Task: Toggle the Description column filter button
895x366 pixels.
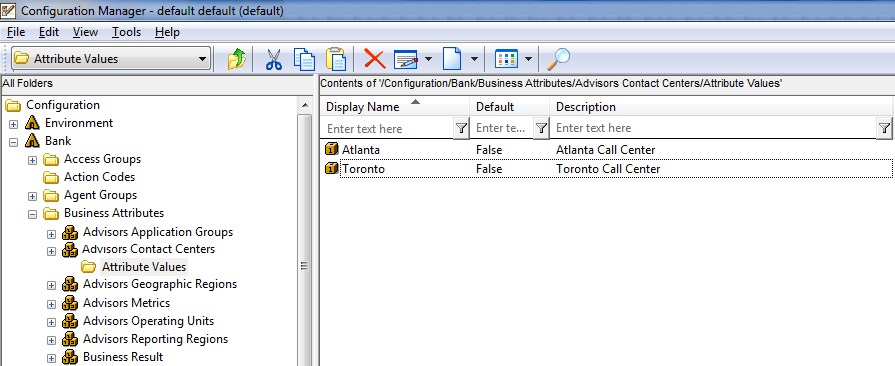Action: click(x=884, y=128)
